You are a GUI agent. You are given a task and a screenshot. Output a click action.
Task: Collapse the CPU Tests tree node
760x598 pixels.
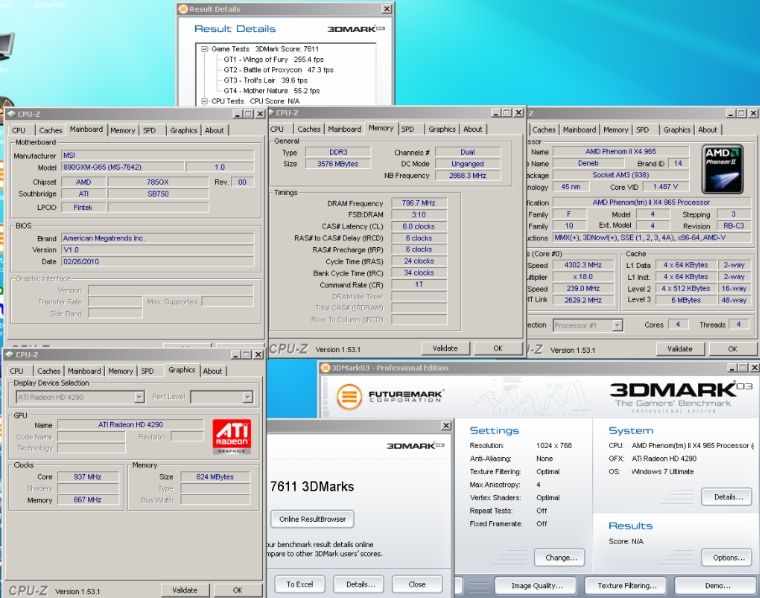coord(205,101)
